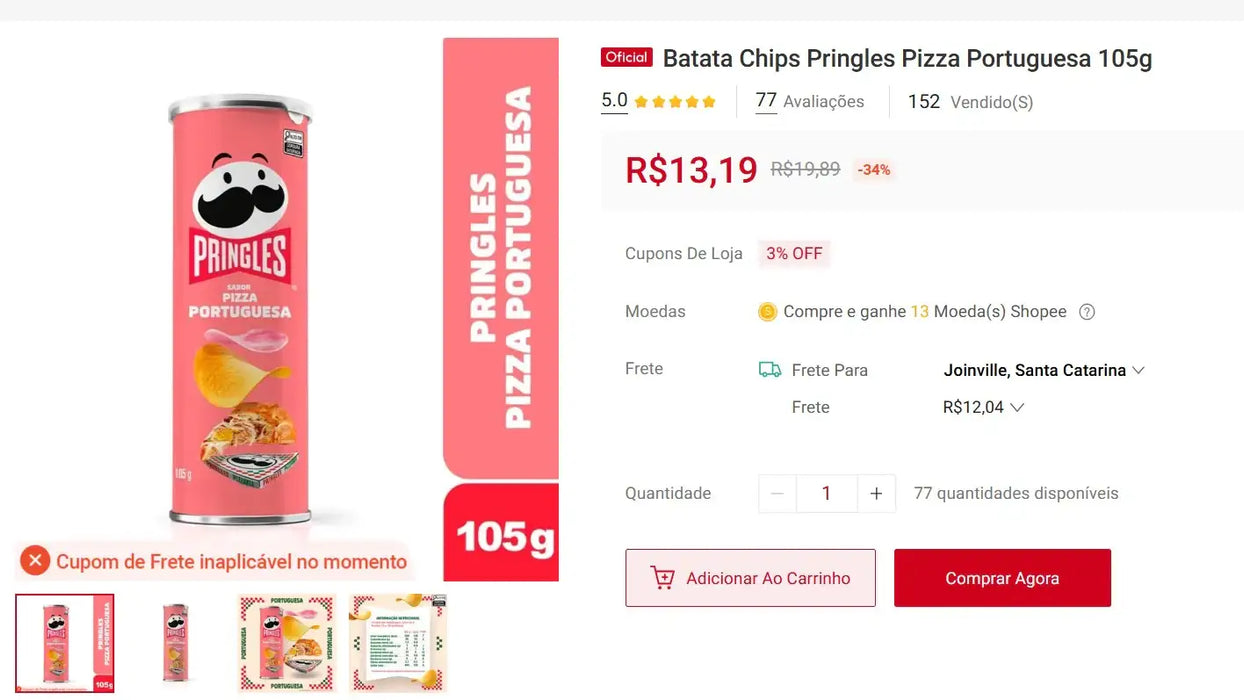The image size is (1244, 700).
Task: Click the cart icon in Adicionar Ao Carrinho
Action: click(x=662, y=578)
